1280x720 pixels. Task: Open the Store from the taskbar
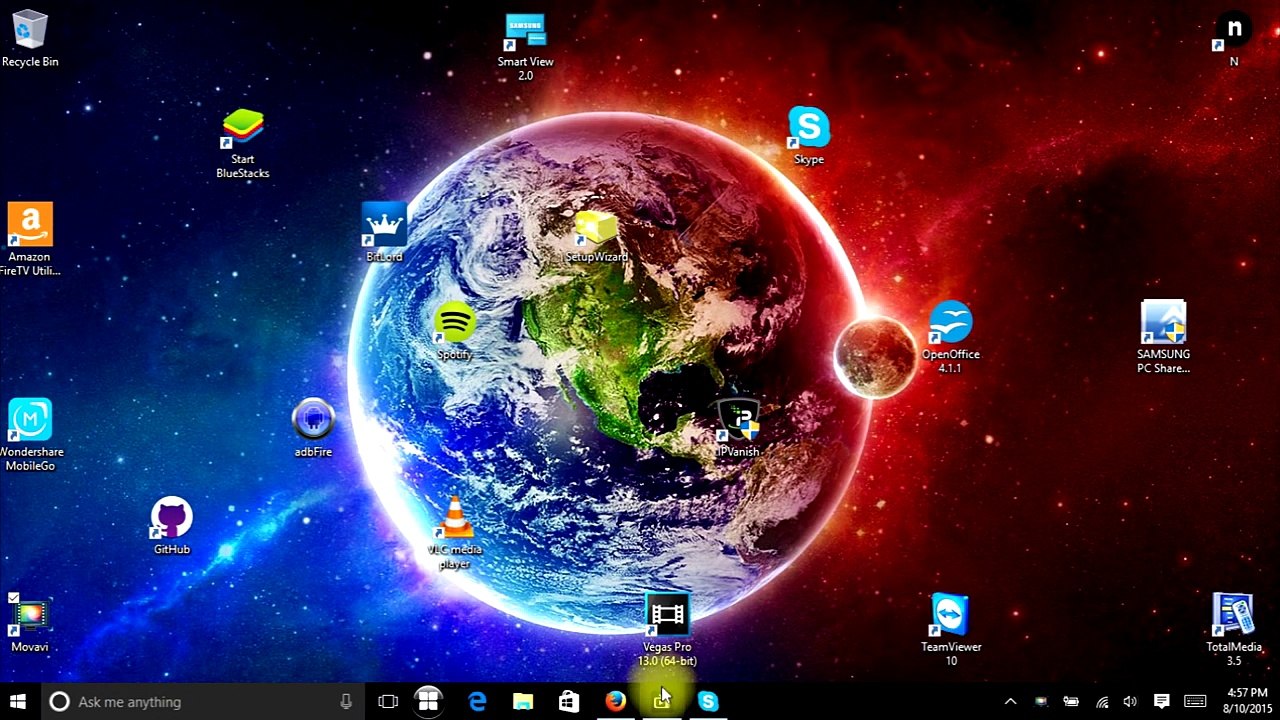569,702
